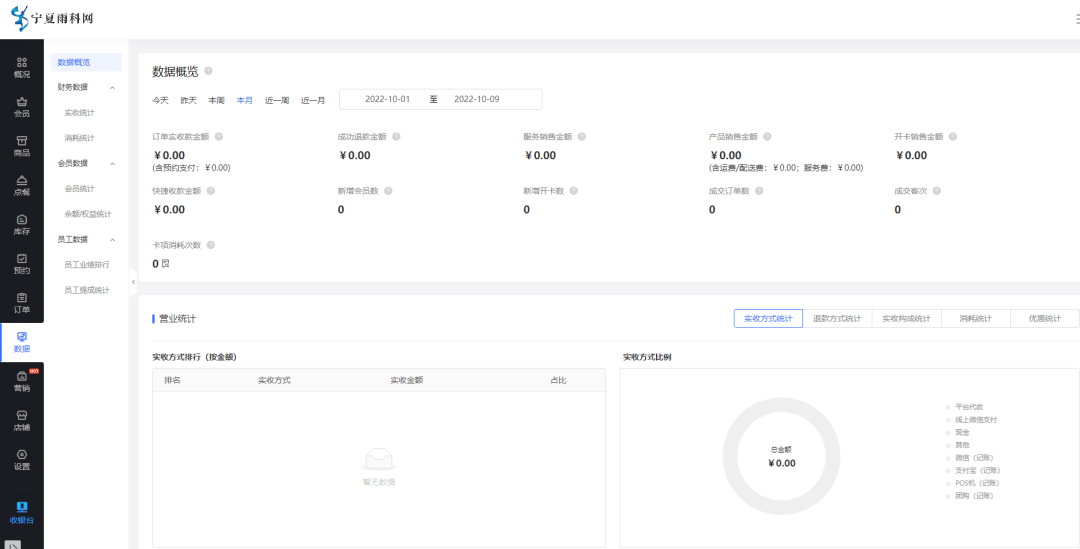Click help icon beside 快捷收款金额

pyautogui.click(x=211, y=191)
